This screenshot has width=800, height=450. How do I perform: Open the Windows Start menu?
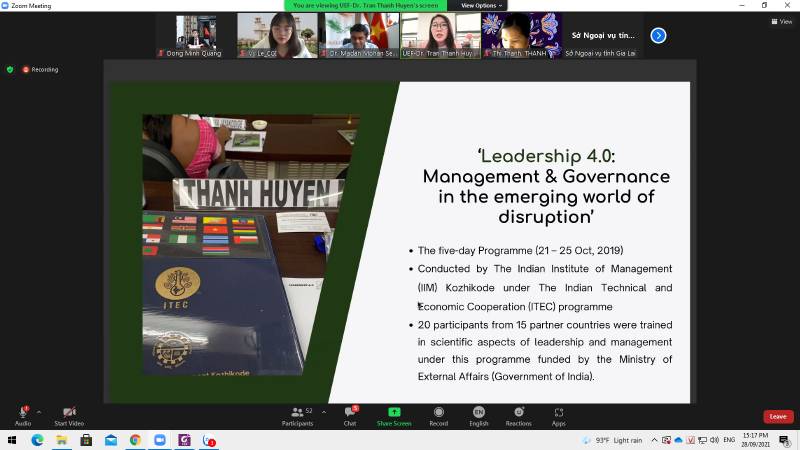(12, 440)
